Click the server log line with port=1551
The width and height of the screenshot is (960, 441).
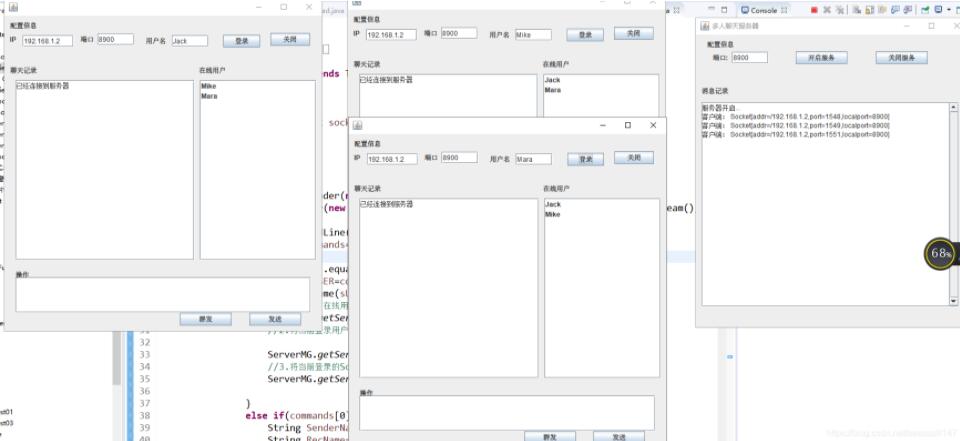795,134
